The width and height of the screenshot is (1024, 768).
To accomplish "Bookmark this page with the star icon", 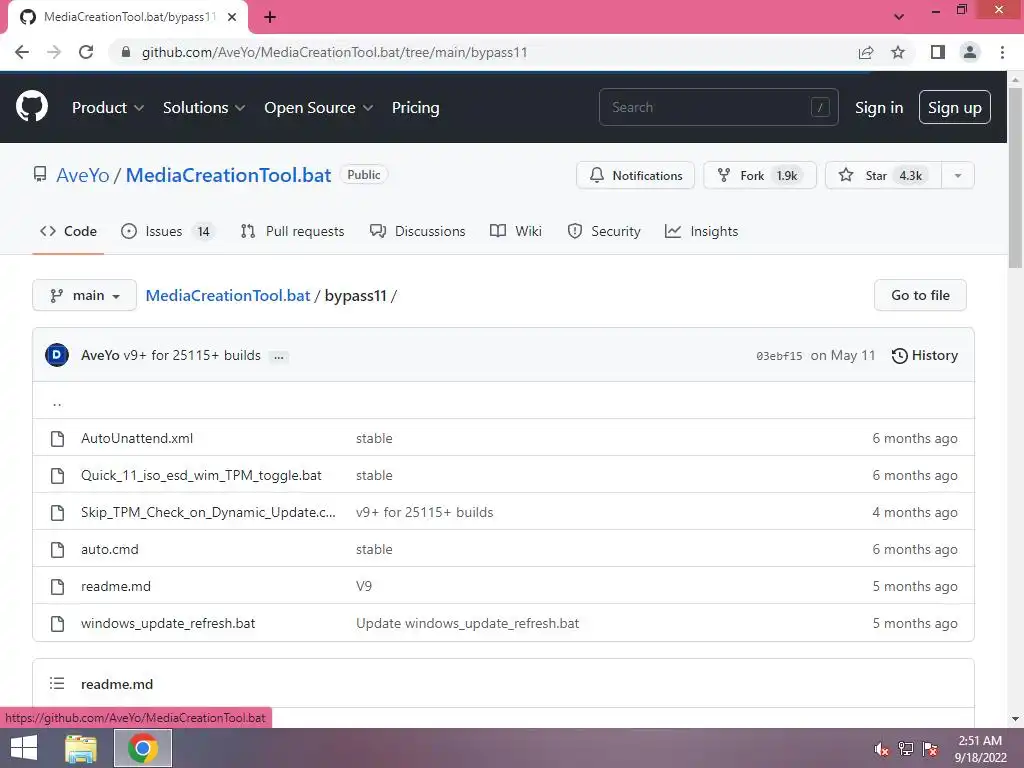I will click(x=898, y=52).
